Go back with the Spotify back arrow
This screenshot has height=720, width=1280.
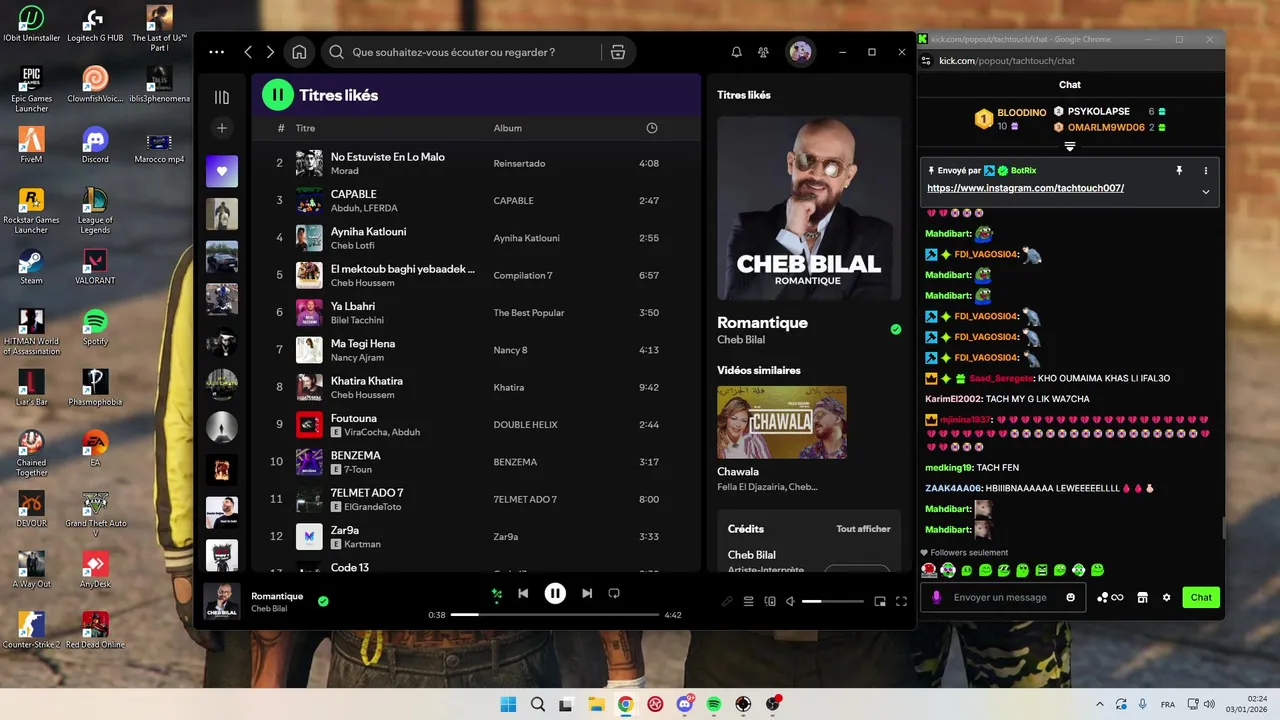(248, 52)
